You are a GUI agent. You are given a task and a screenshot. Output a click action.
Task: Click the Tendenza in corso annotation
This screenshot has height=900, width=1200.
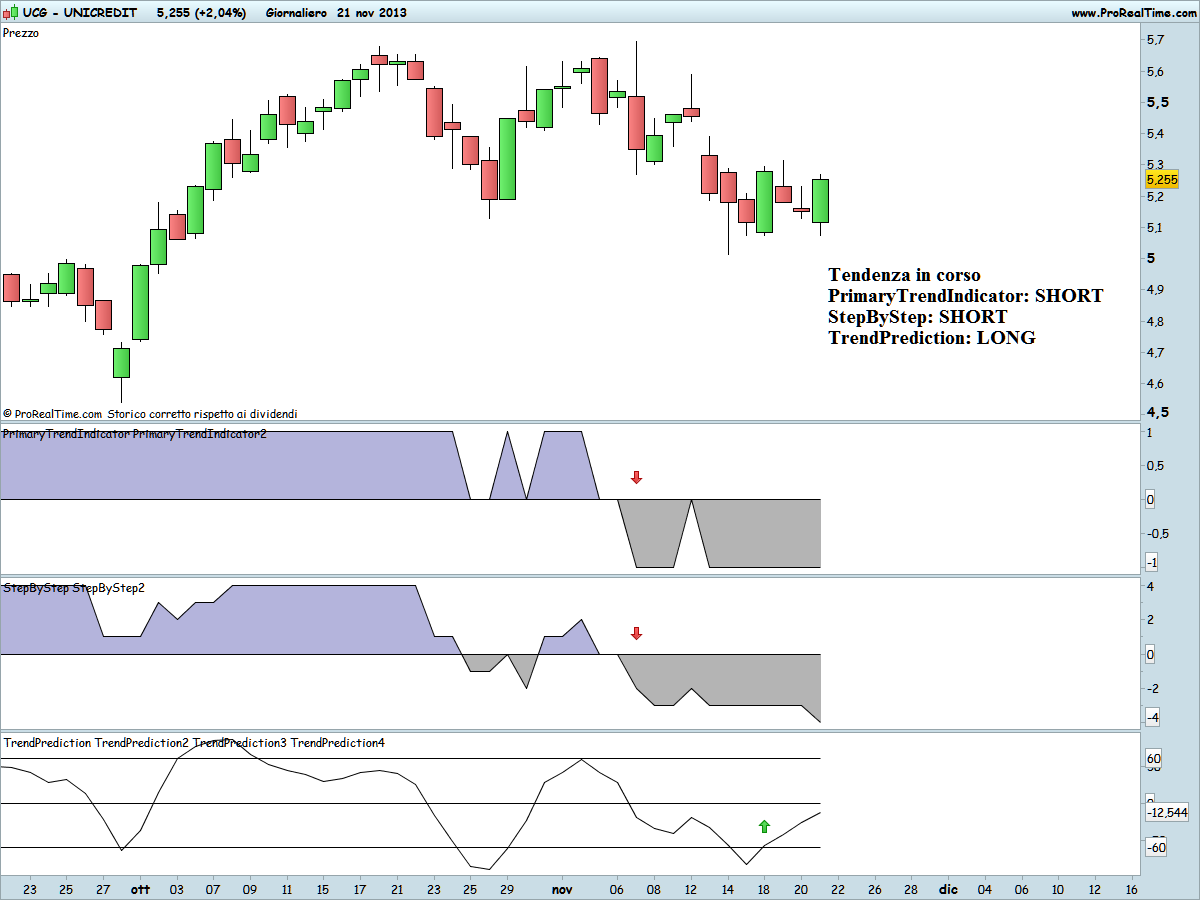[x=904, y=275]
